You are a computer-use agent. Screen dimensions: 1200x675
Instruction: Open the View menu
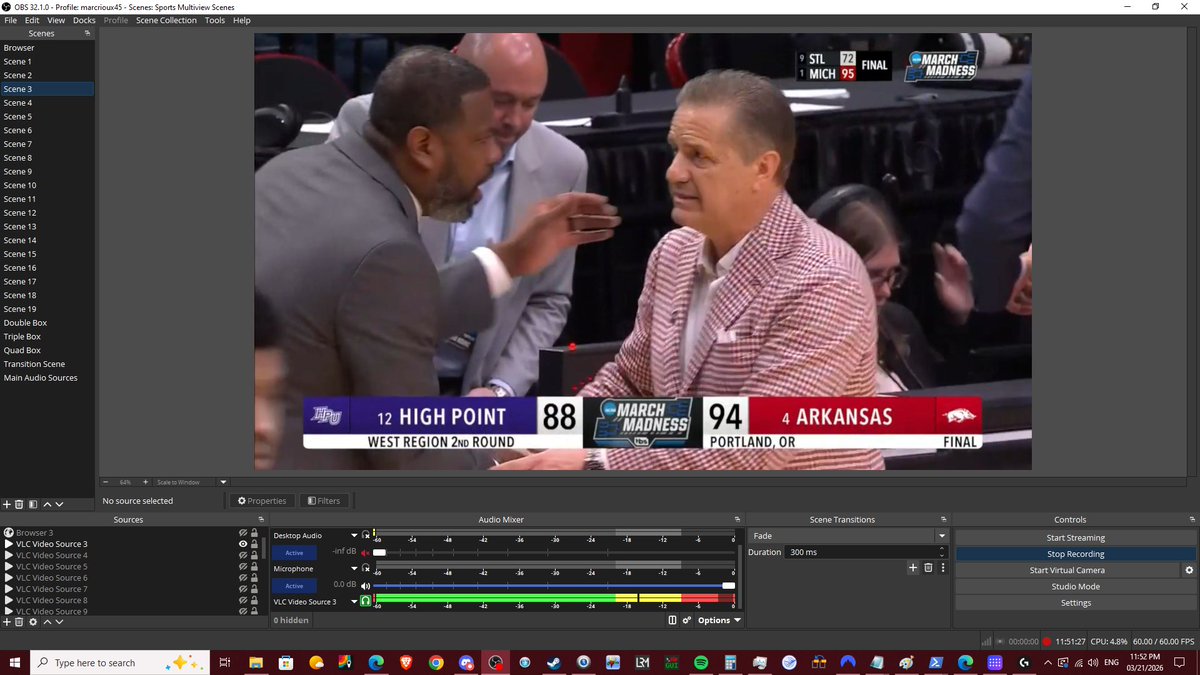coord(57,20)
